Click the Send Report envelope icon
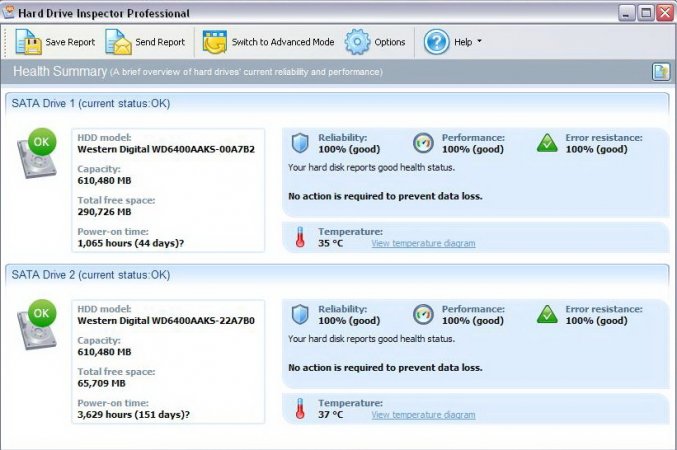This screenshot has width=677, height=450. (x=118, y=42)
